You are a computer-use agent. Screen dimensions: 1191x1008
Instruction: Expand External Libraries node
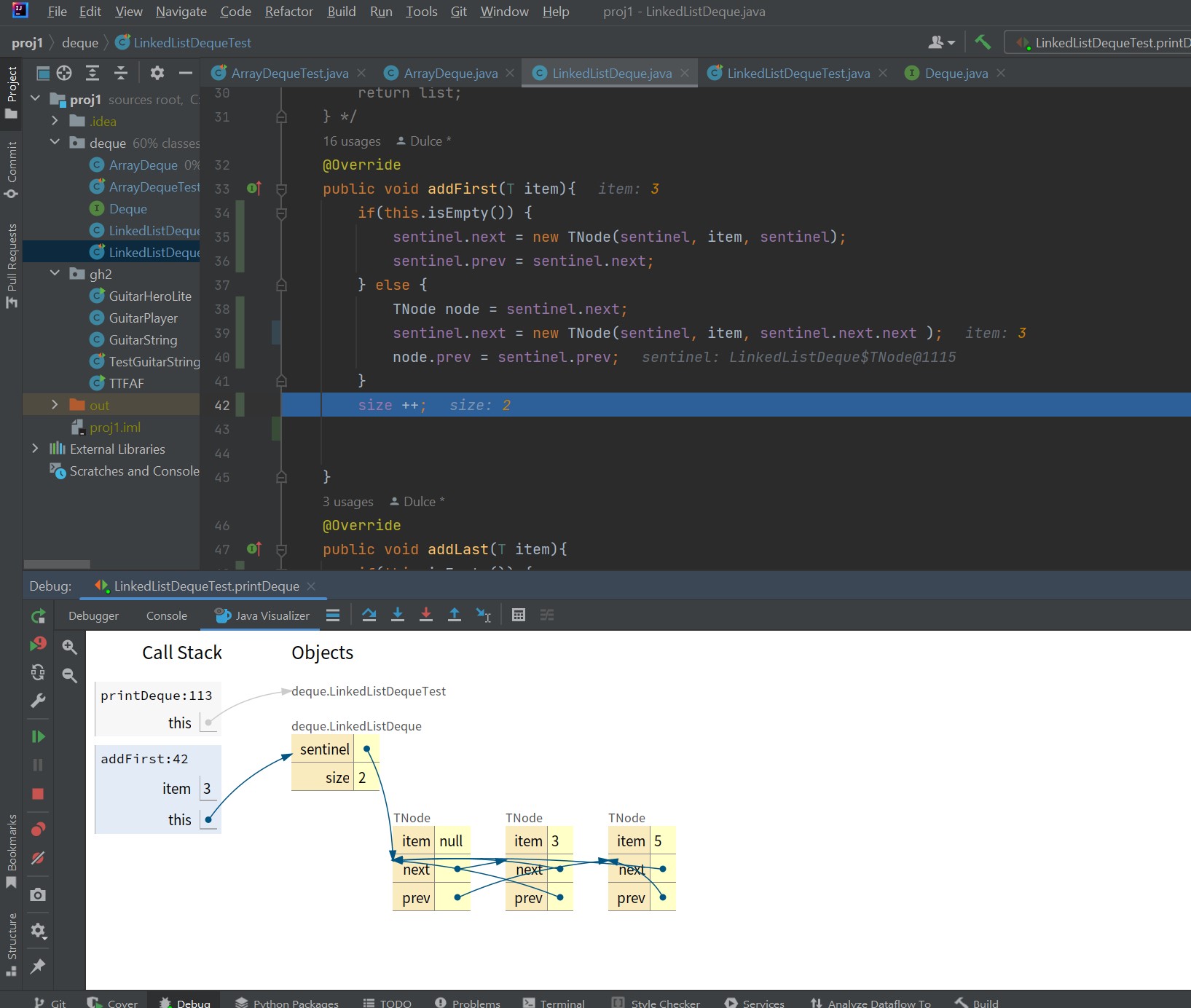[35, 449]
